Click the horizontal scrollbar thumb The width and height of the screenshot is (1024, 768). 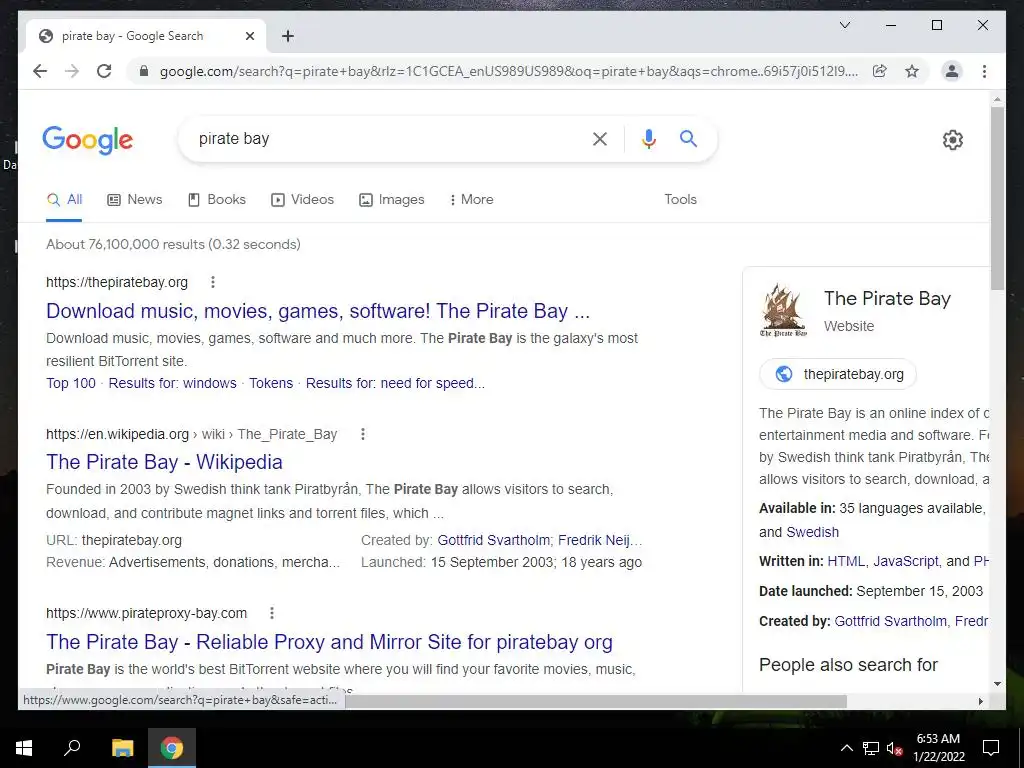(596, 701)
